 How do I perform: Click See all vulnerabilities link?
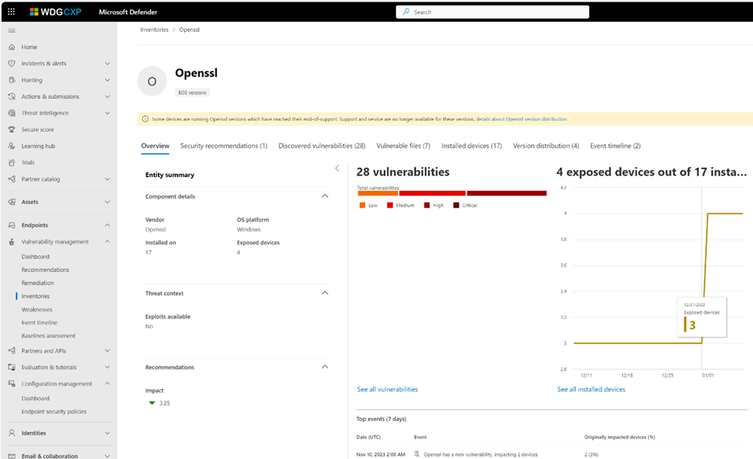pyautogui.click(x=388, y=389)
